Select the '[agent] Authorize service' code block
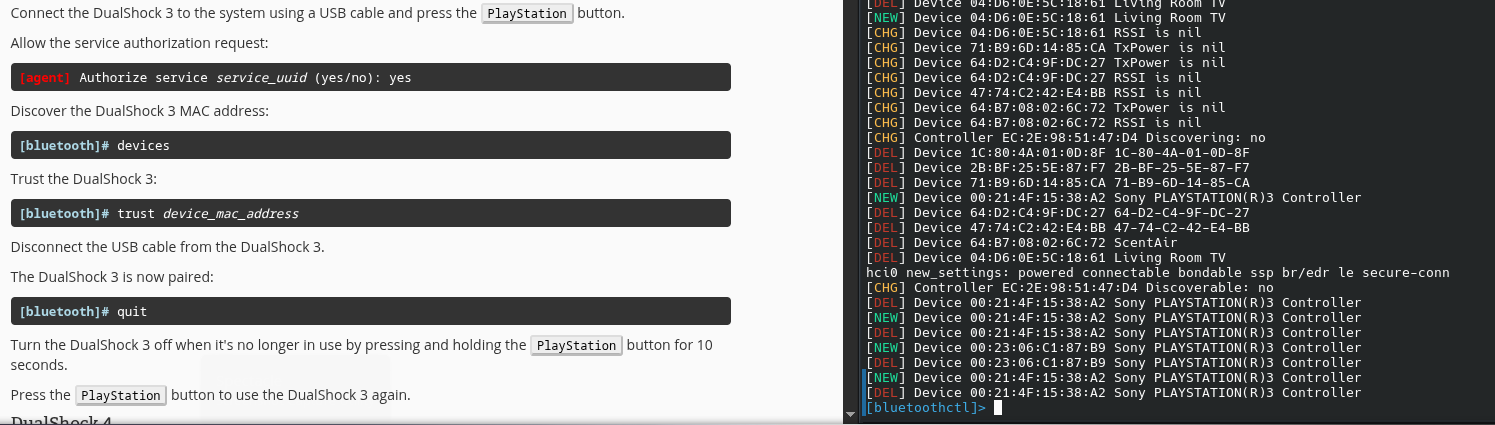The height and width of the screenshot is (425, 1495). click(x=371, y=77)
